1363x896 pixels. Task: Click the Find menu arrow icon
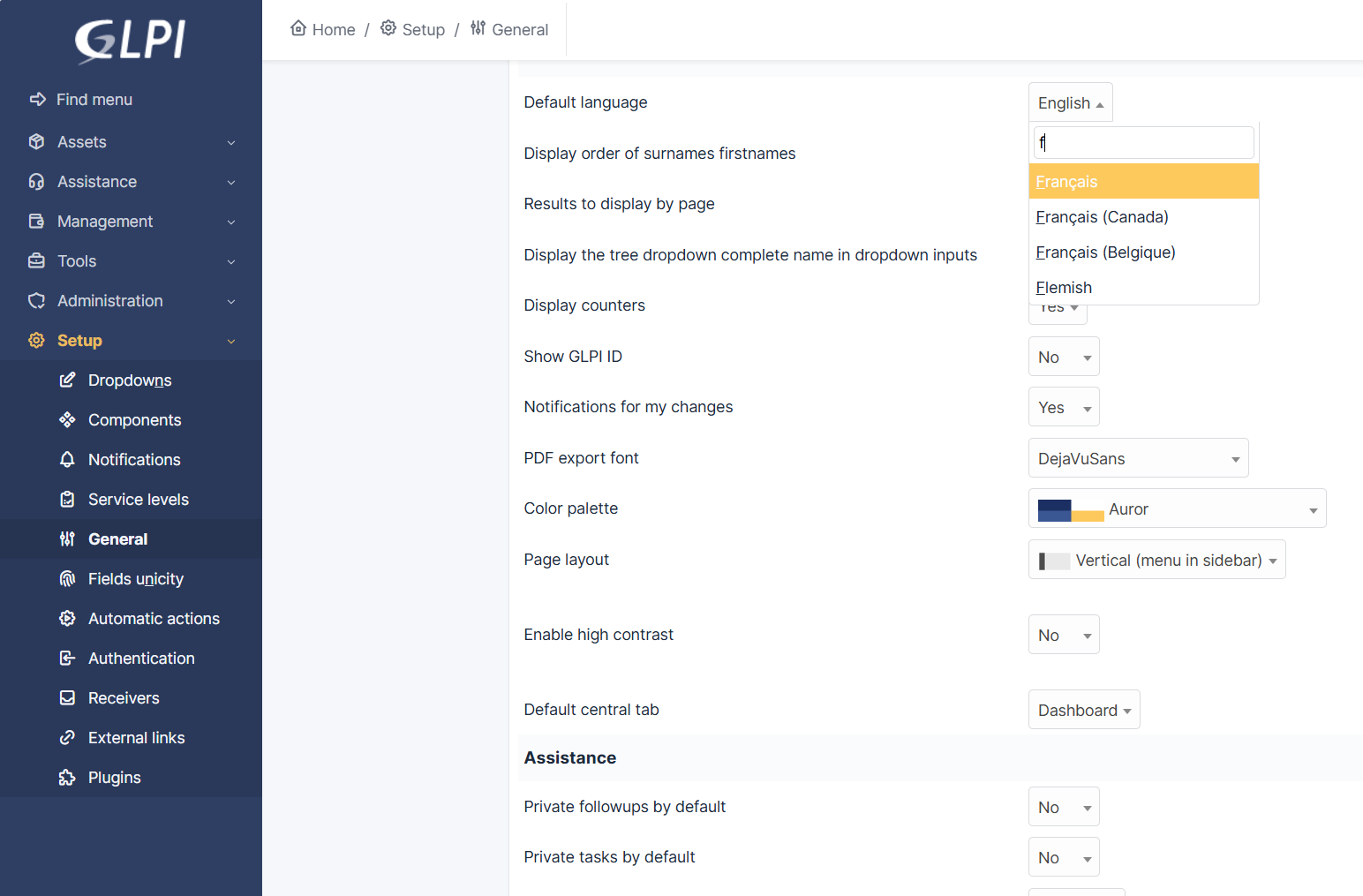(37, 100)
